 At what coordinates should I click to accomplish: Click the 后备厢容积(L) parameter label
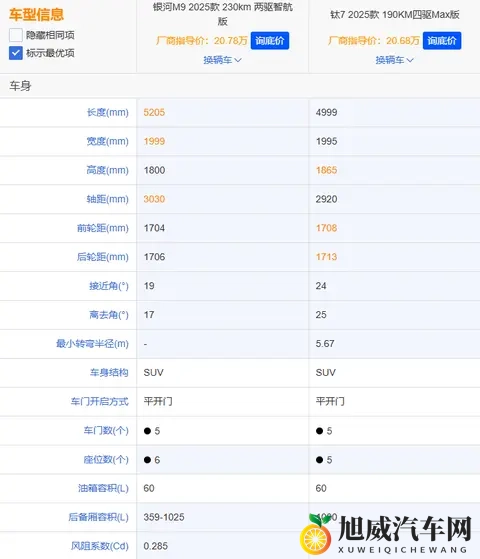click(x=98, y=517)
